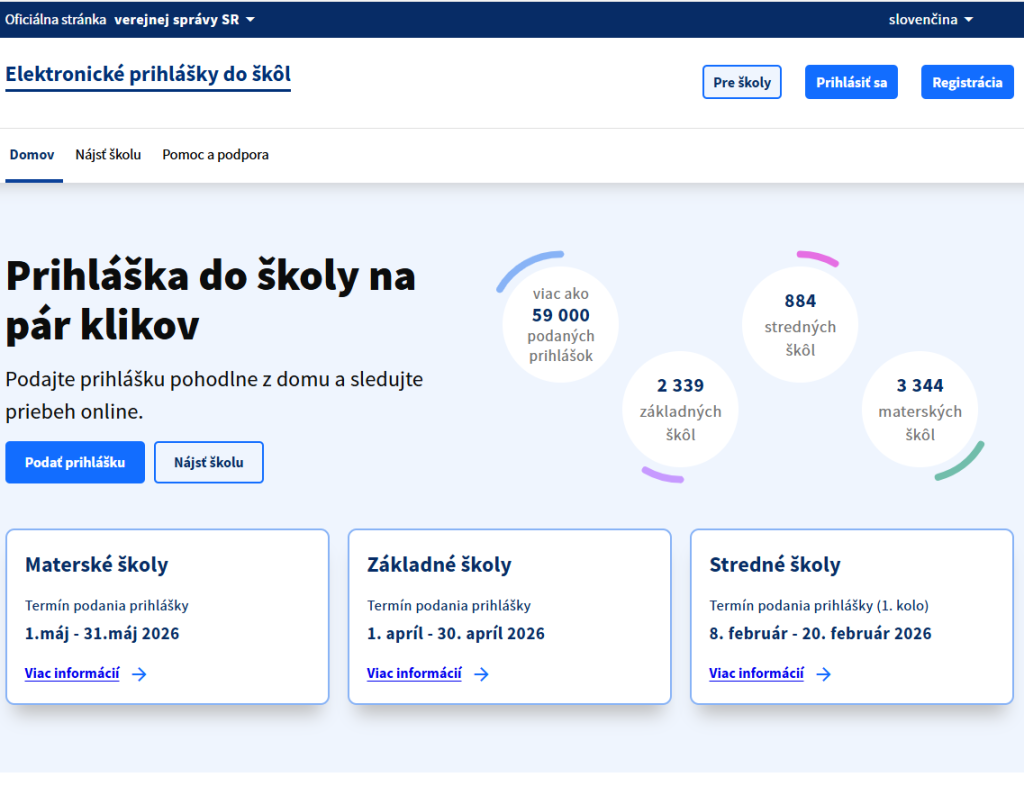Click the Elektronické prihlášky do škôl header link
Viewport: 1024px width, 804px height.
[x=148, y=74]
